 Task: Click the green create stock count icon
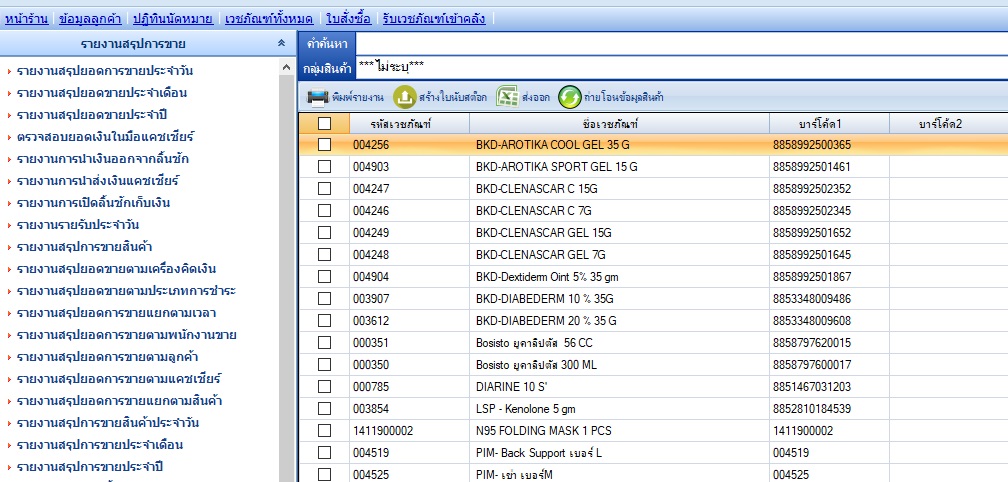[x=404, y=98]
